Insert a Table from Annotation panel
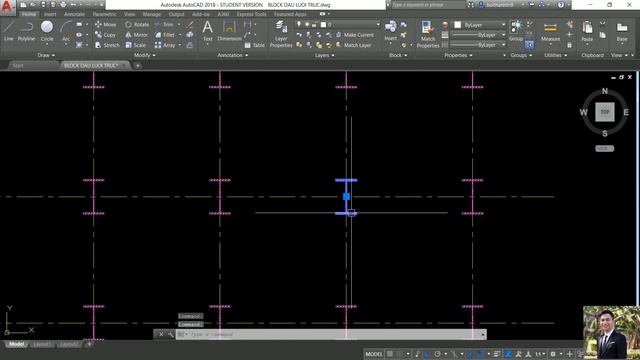The image size is (640, 360). tap(254, 45)
